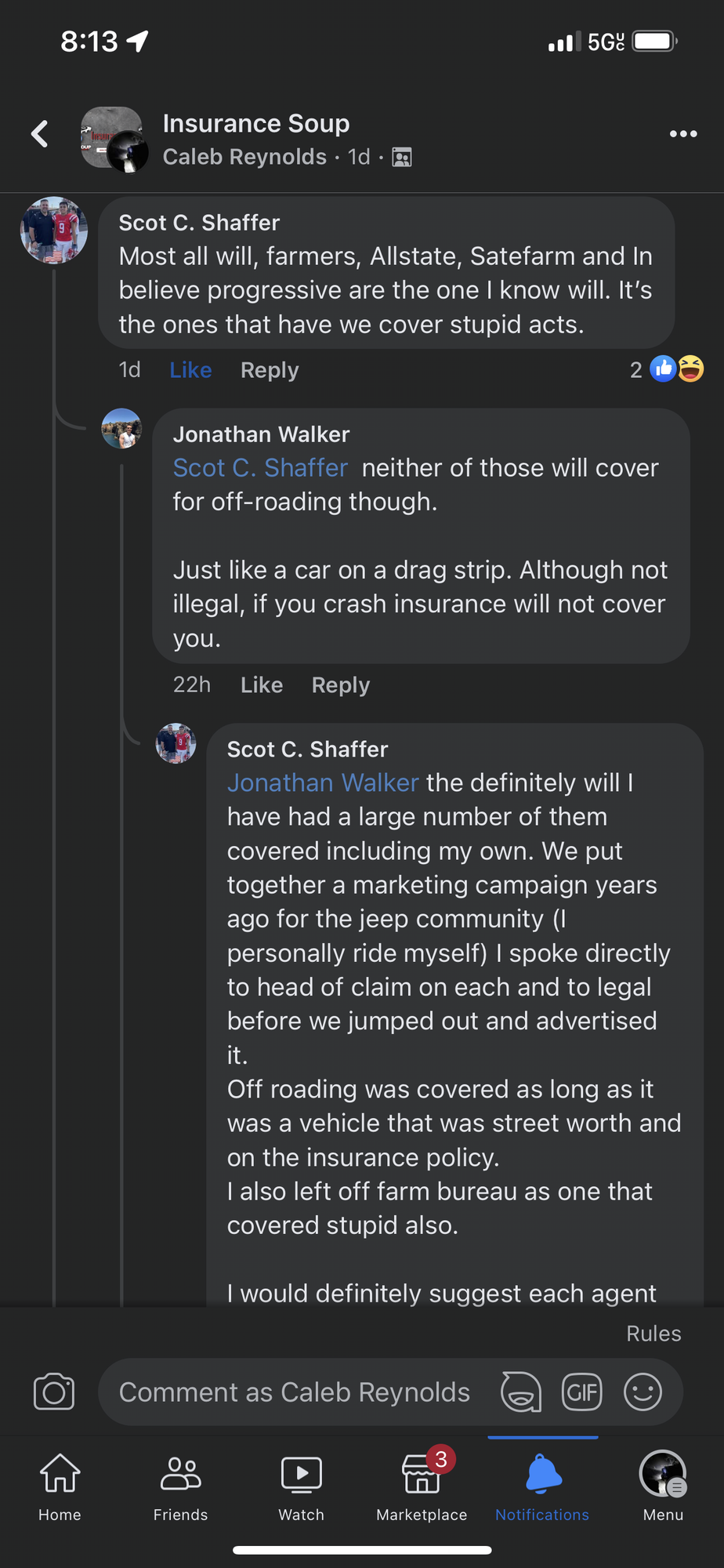Go to the Home tab
The height and width of the screenshot is (1568, 724).
click(60, 1484)
